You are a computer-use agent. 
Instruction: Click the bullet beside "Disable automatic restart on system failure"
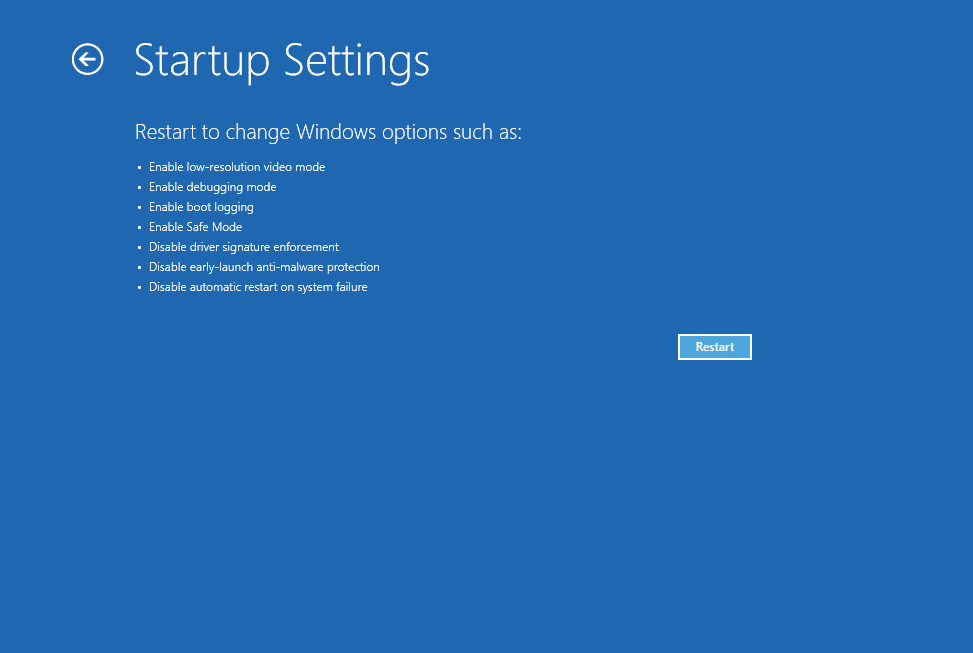(140, 287)
